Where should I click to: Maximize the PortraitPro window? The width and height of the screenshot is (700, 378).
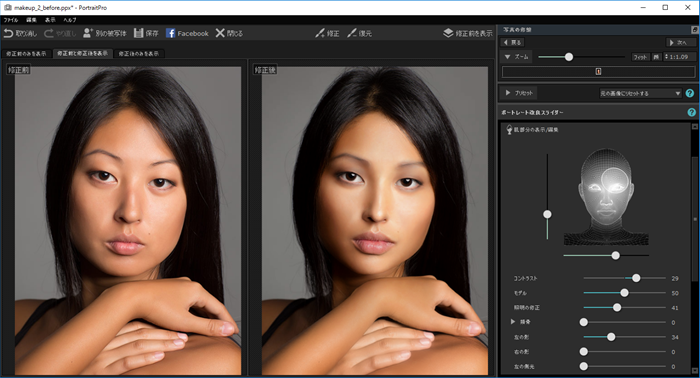[665, 8]
